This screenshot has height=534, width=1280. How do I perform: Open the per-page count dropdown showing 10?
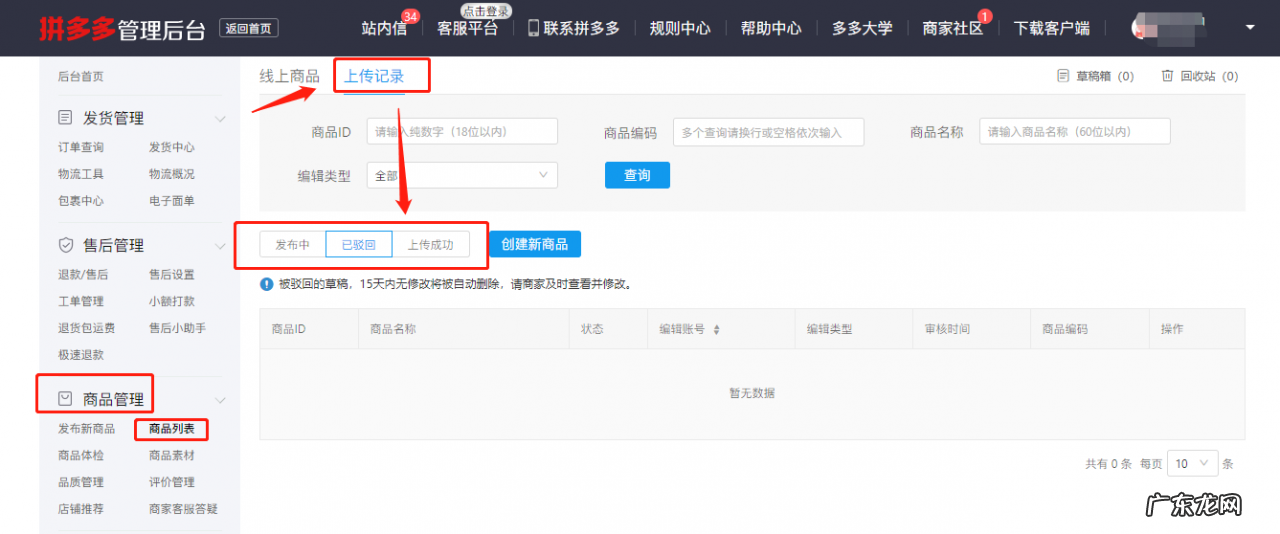coord(1193,464)
